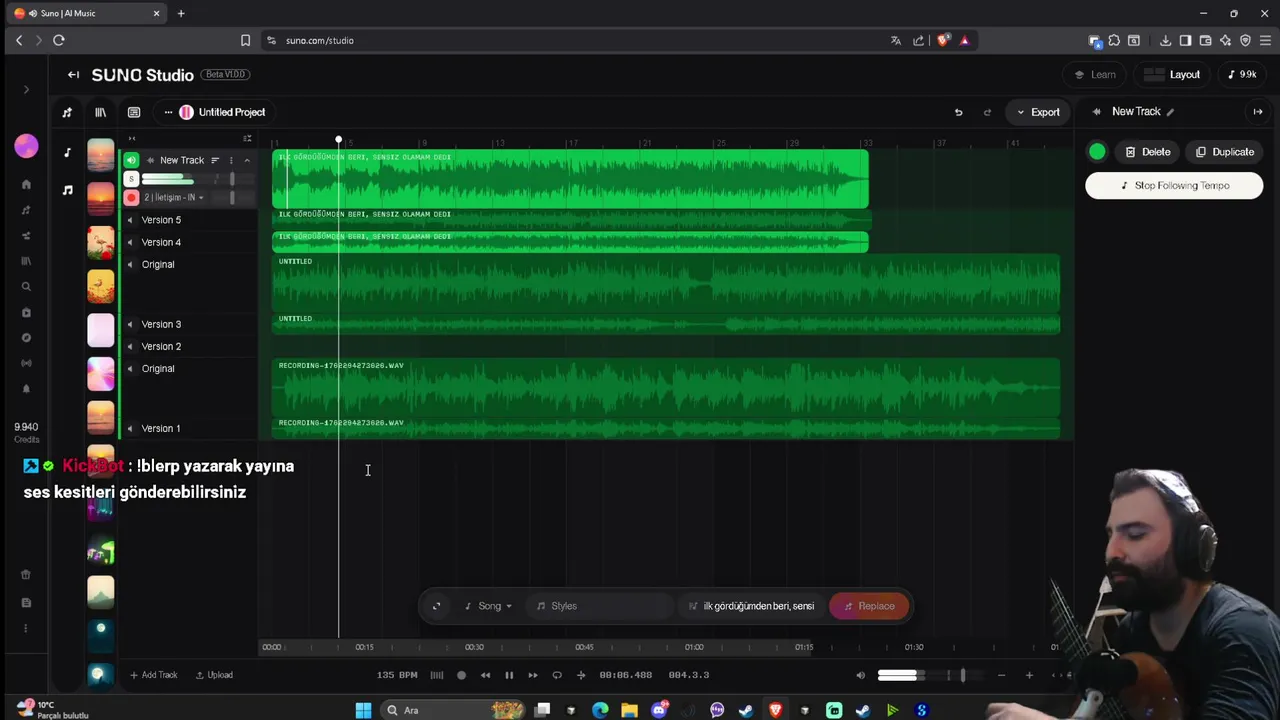Click the user avatar in Suno sidebar
This screenshot has height=720, width=1280.
26,146
